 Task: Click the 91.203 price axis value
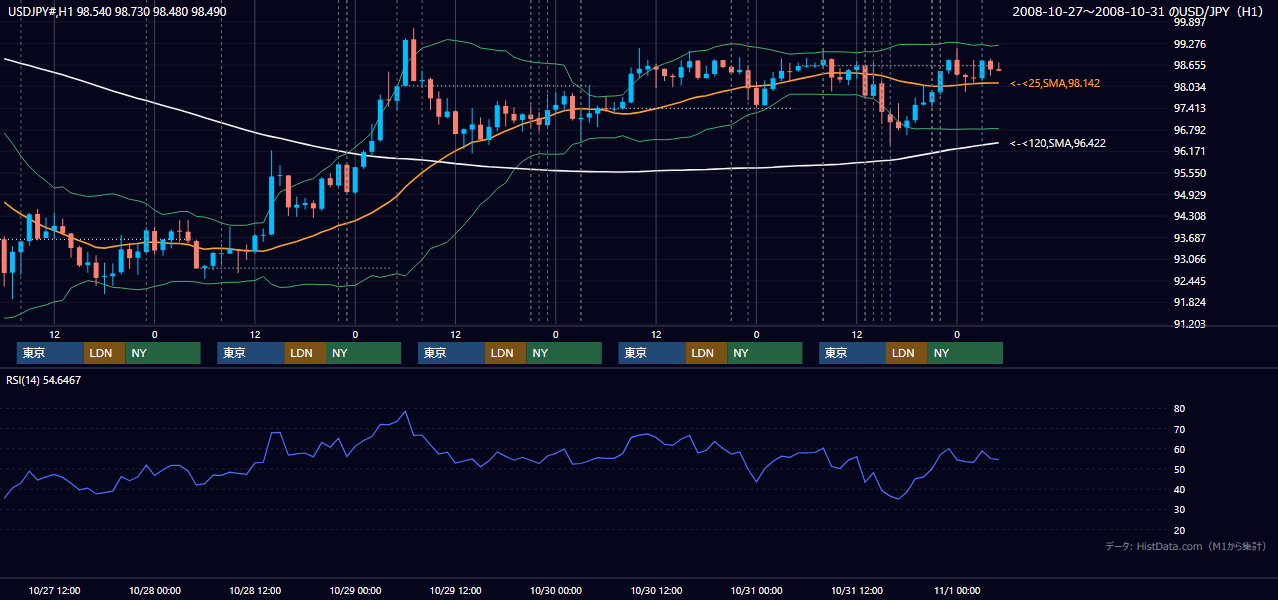point(1188,324)
